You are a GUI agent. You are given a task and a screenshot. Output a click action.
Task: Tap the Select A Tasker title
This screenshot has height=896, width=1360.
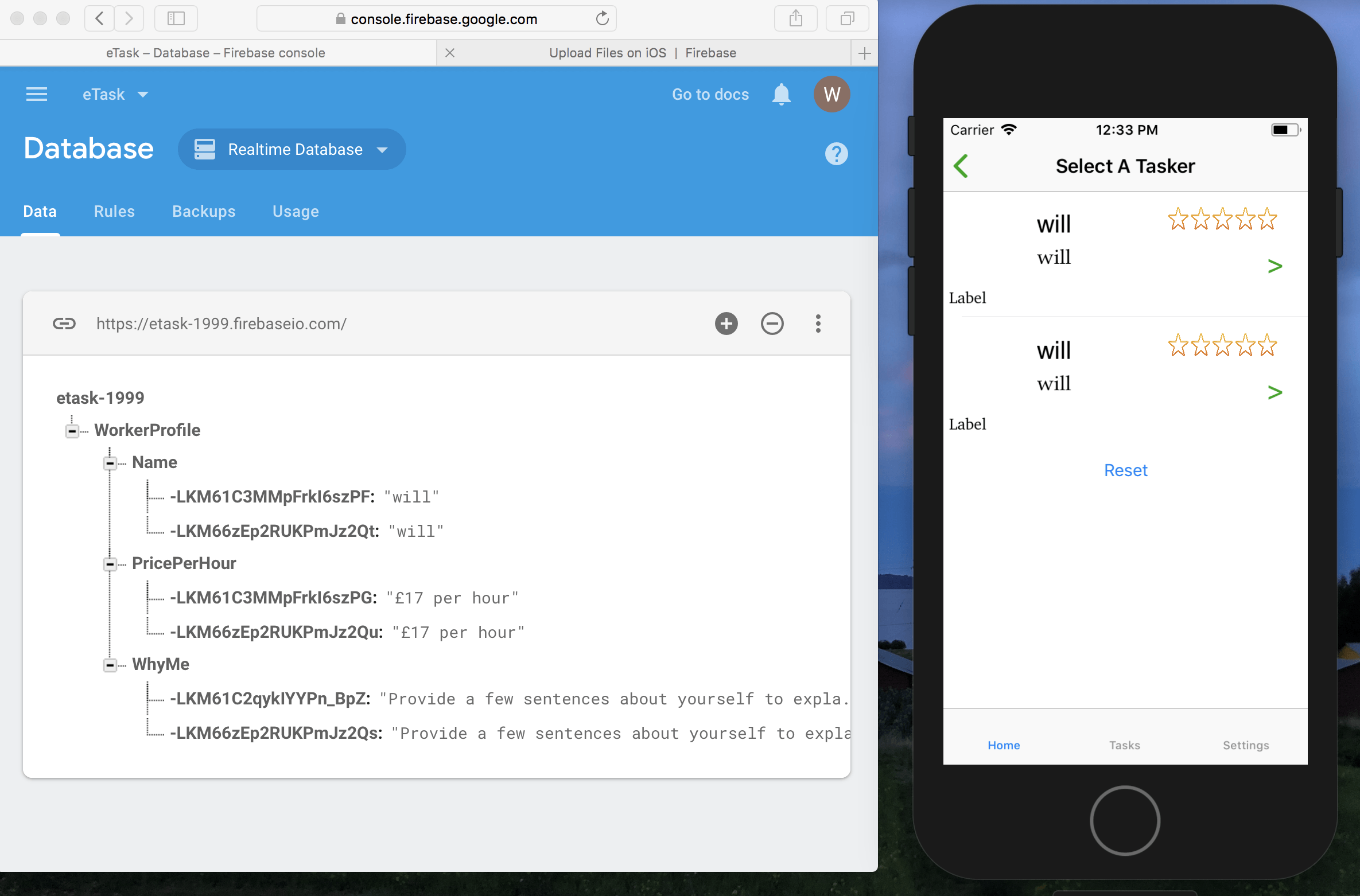click(1125, 166)
